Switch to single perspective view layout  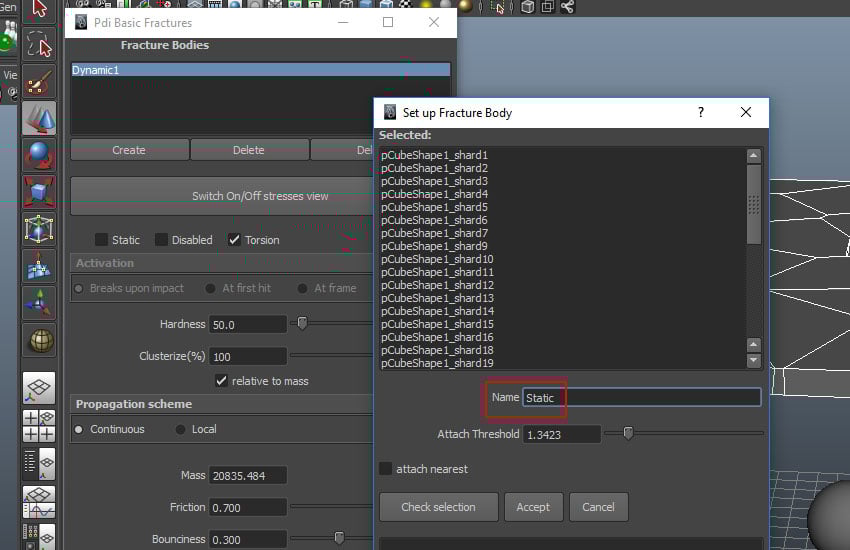click(39, 388)
